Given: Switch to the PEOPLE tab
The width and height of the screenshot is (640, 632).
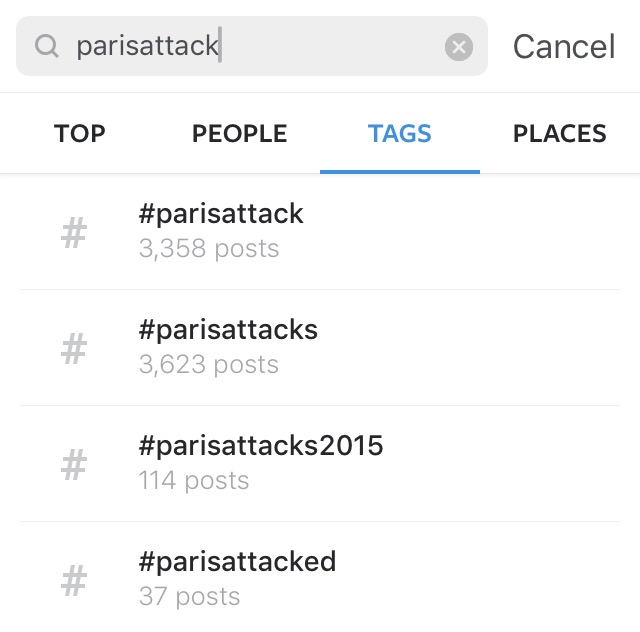Looking at the screenshot, I should tap(239, 134).
